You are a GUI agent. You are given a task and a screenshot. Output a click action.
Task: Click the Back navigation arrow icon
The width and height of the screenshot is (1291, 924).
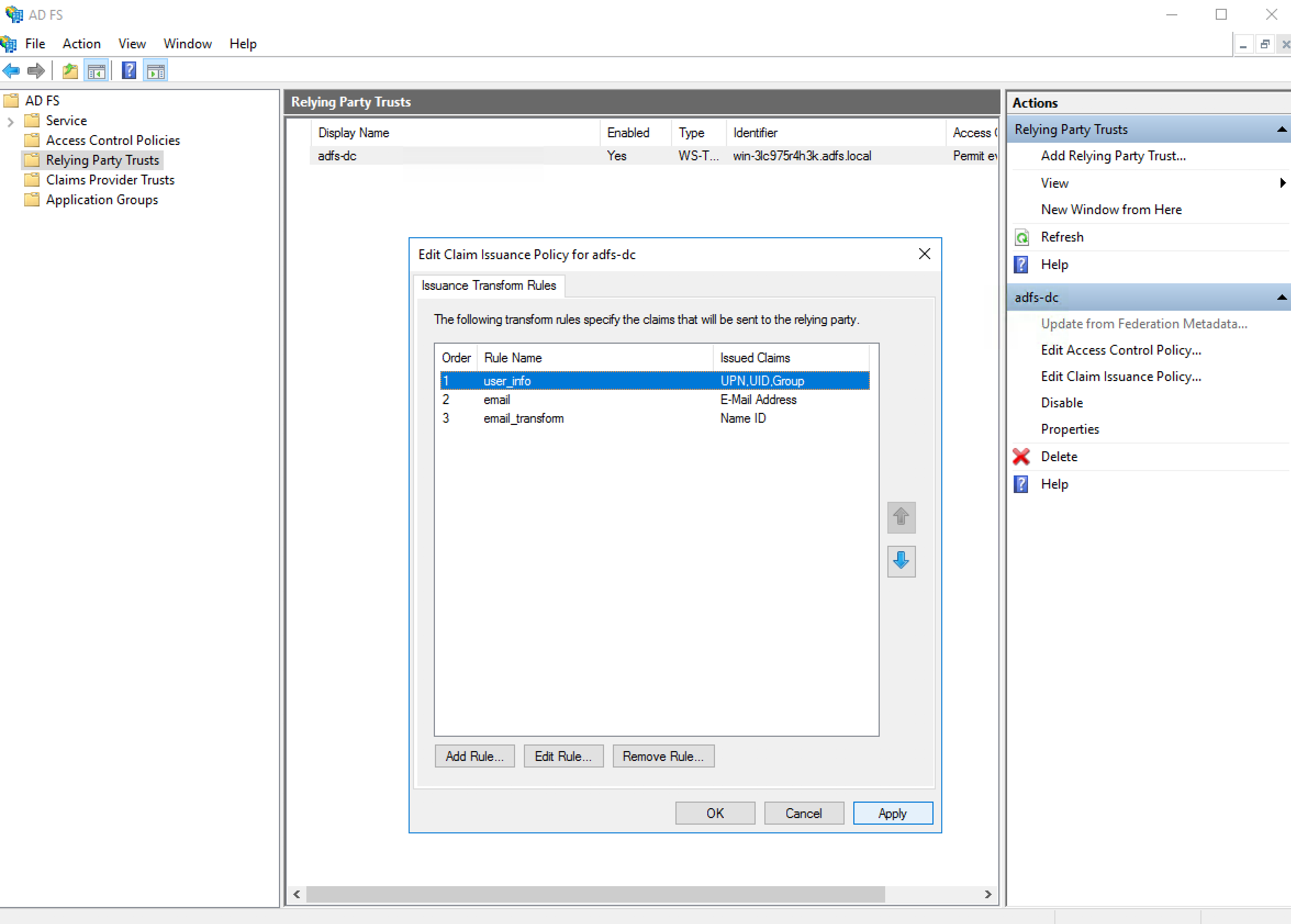11,71
